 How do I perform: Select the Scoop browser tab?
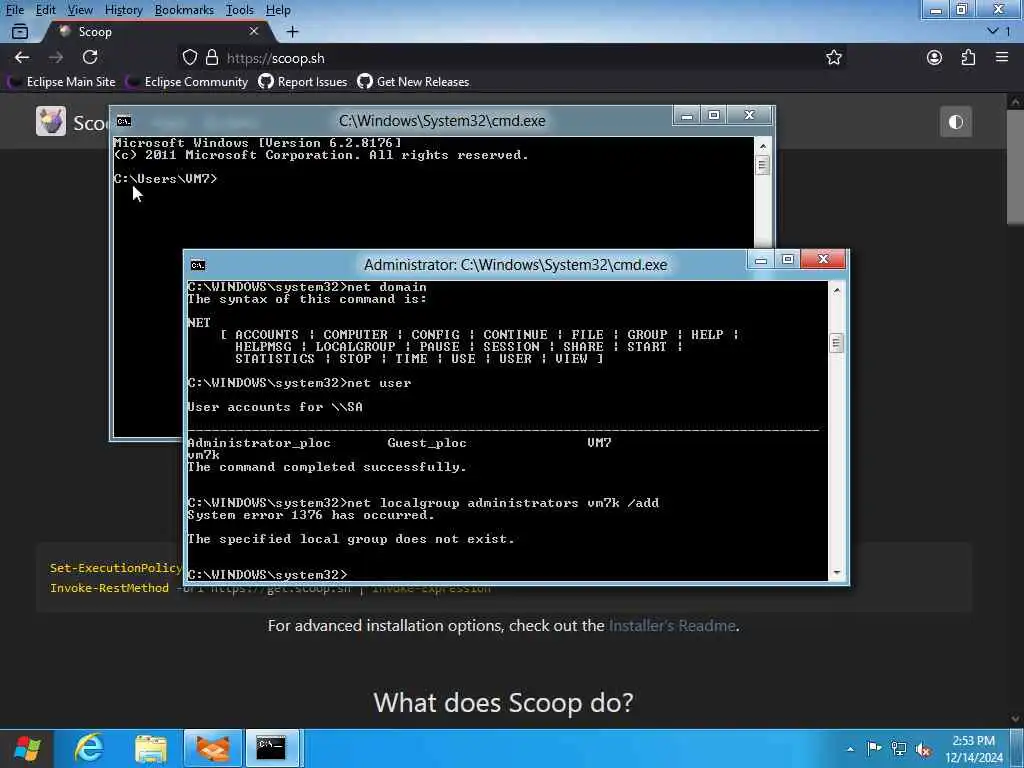[x=157, y=31]
